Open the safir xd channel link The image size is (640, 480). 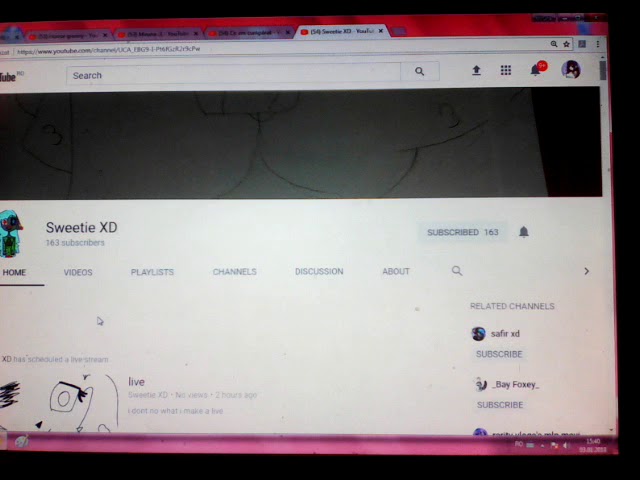click(505, 333)
